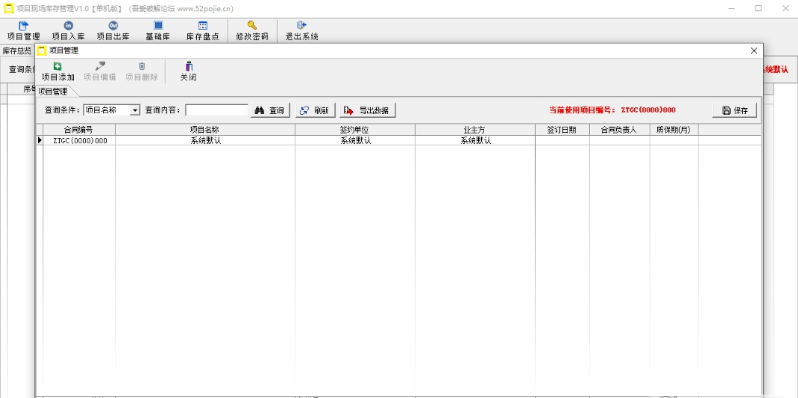The width and height of the screenshot is (798, 398).
Task: Click 退出系统 to exit
Action: click(302, 31)
